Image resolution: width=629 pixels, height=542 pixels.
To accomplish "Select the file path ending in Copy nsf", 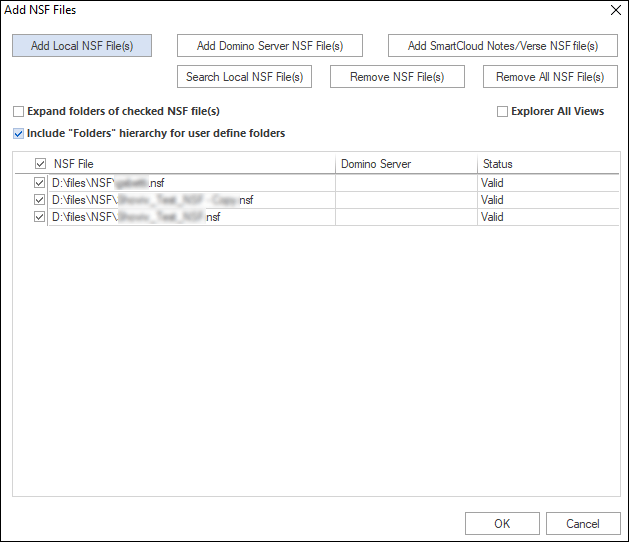I will point(152,200).
